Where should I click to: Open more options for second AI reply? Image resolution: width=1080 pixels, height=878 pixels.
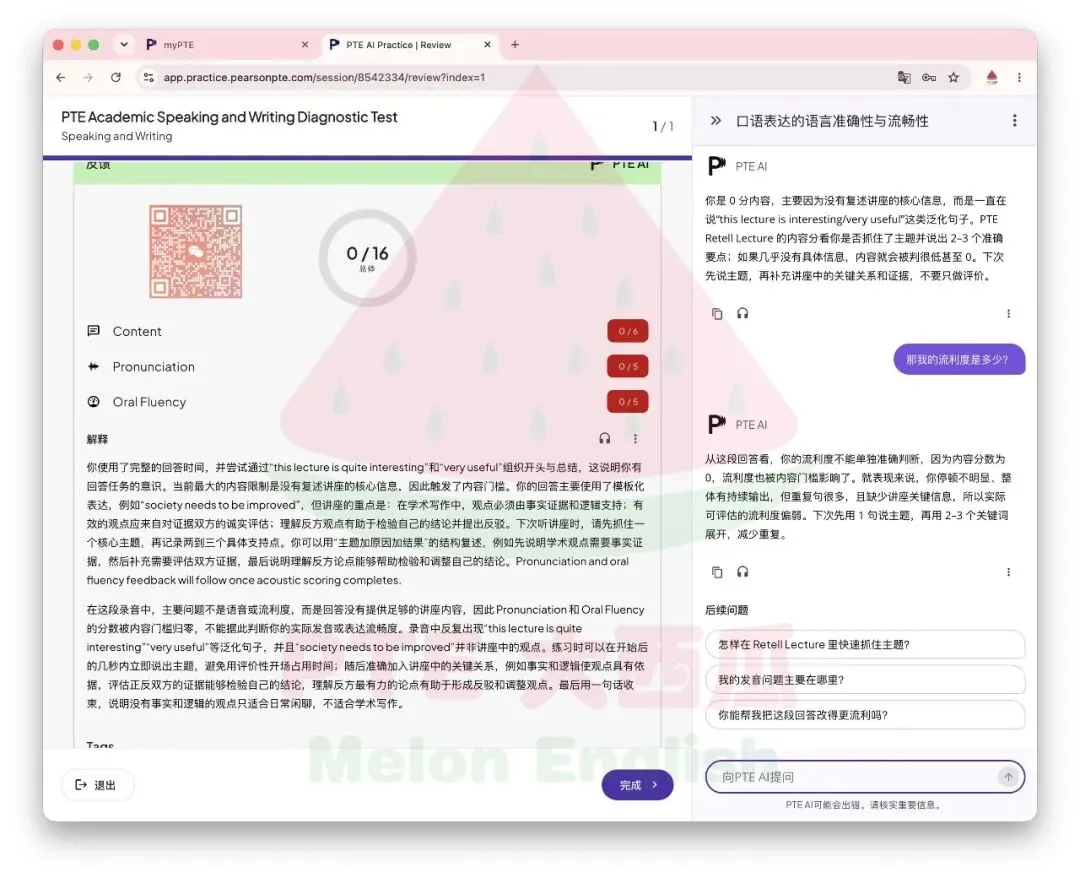tap(1008, 572)
